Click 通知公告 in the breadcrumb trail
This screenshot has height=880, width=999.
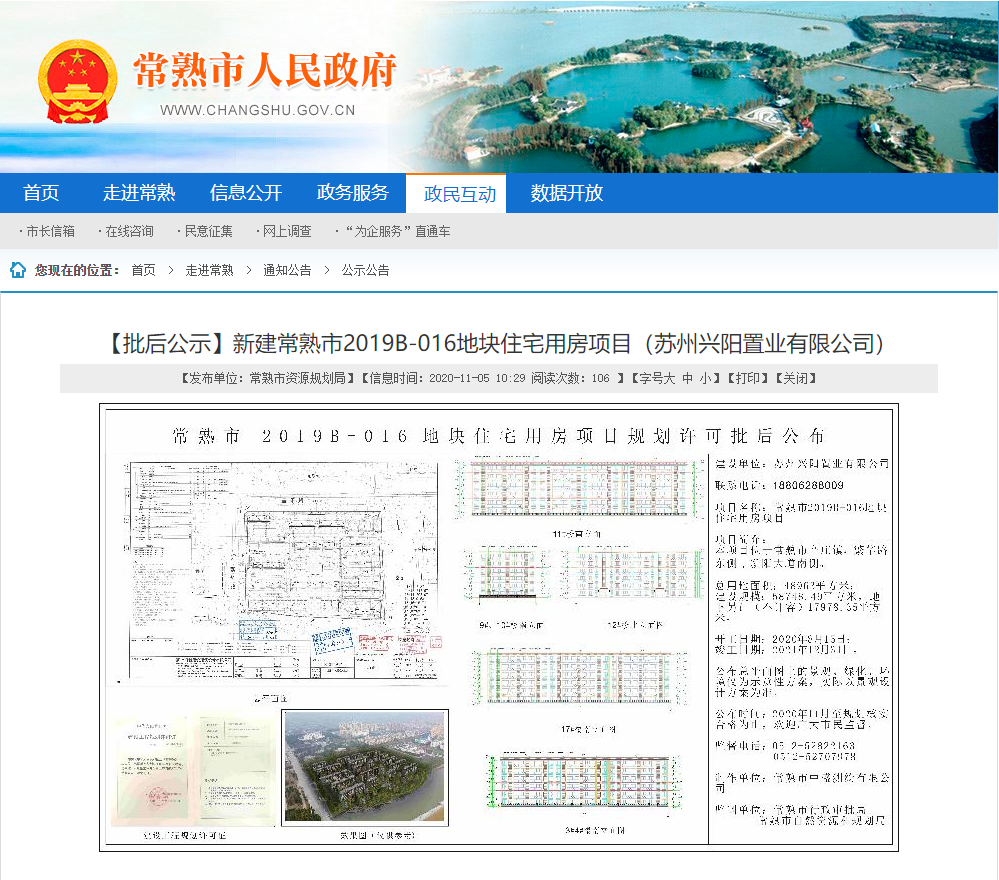click(287, 270)
